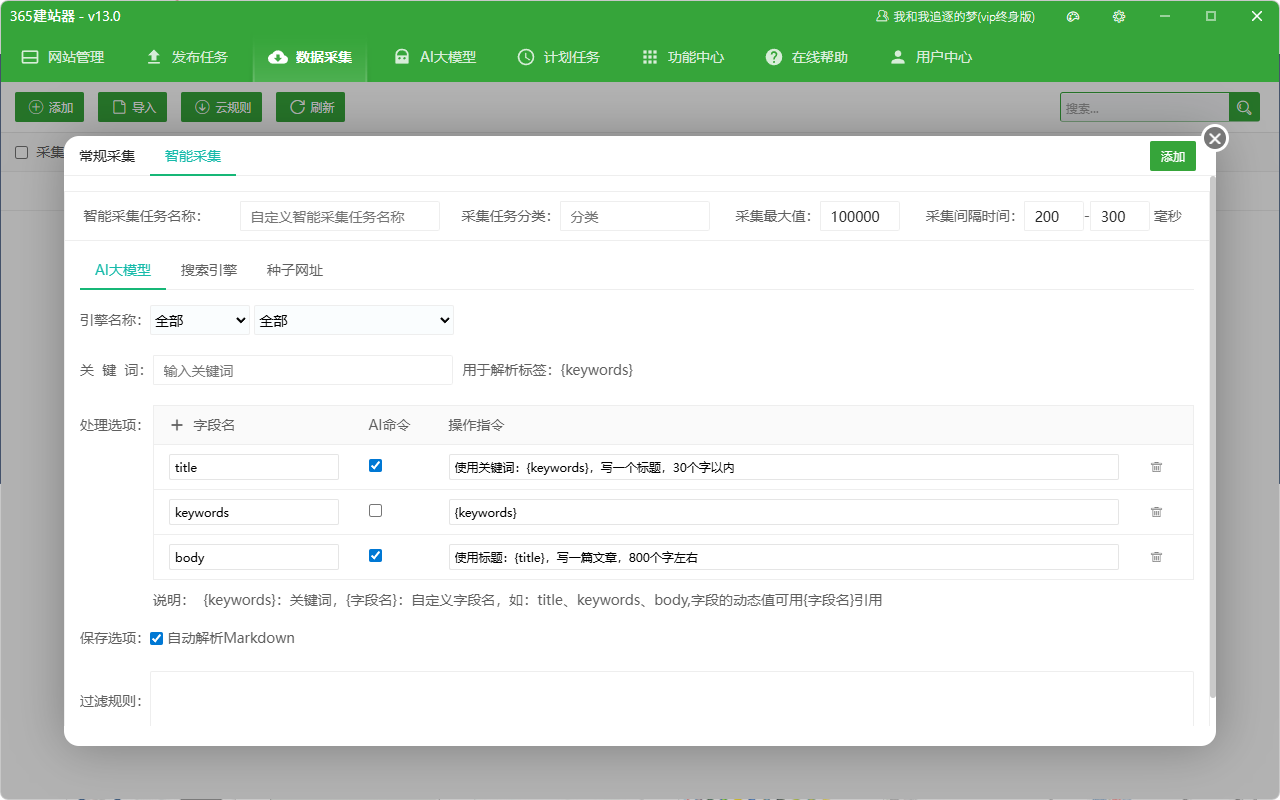Open the 功能中心 grid menu
1280x800 pixels.
click(683, 57)
